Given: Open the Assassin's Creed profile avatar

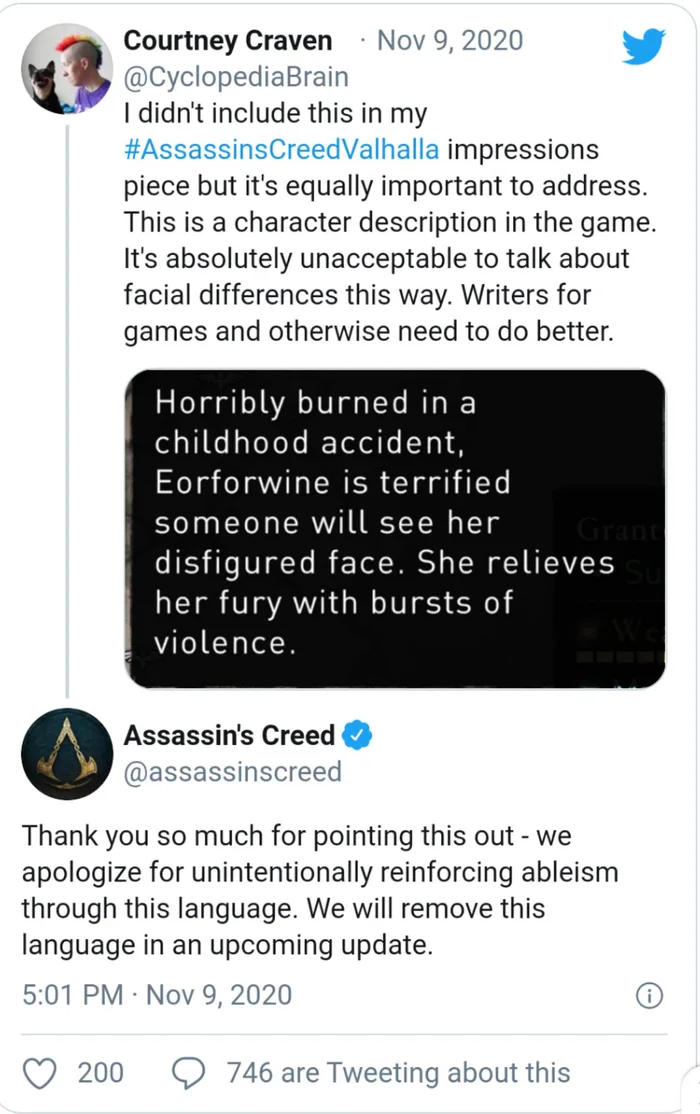Looking at the screenshot, I should [67, 754].
